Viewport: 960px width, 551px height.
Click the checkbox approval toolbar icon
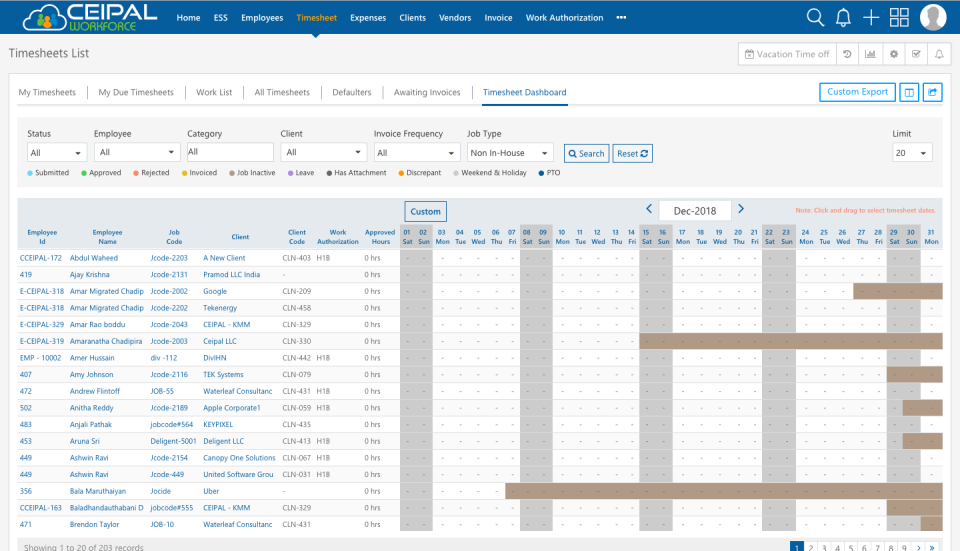[x=916, y=54]
